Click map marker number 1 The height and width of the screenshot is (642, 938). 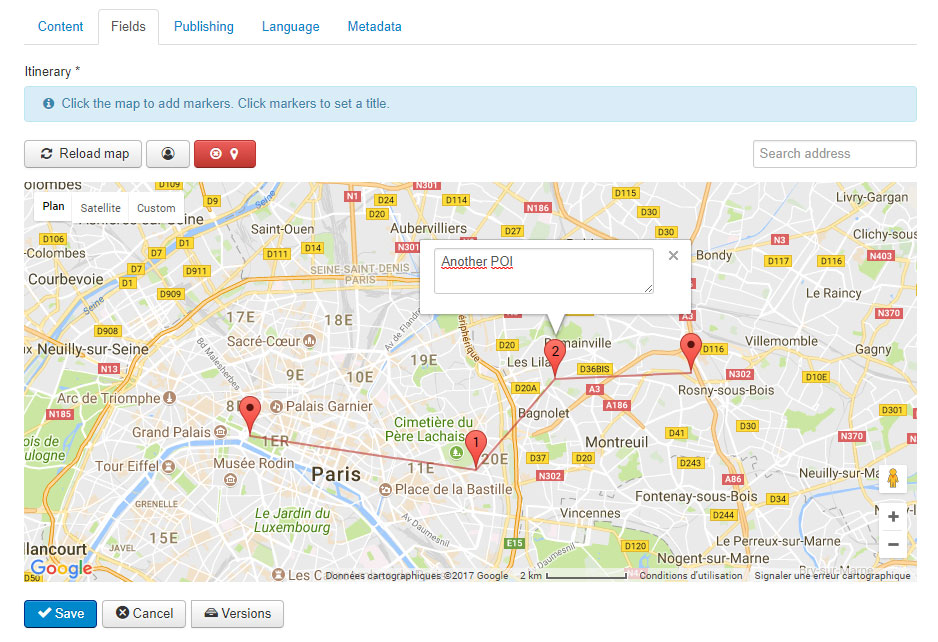pos(476,449)
